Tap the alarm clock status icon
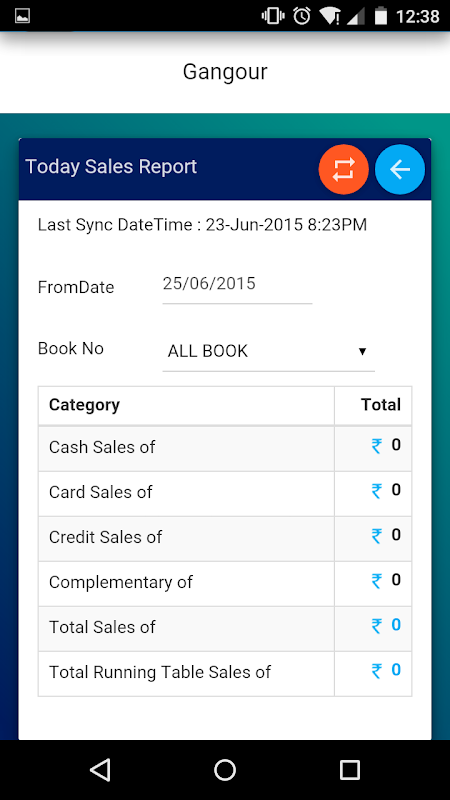Screen dimensions: 450x800 coord(302,16)
